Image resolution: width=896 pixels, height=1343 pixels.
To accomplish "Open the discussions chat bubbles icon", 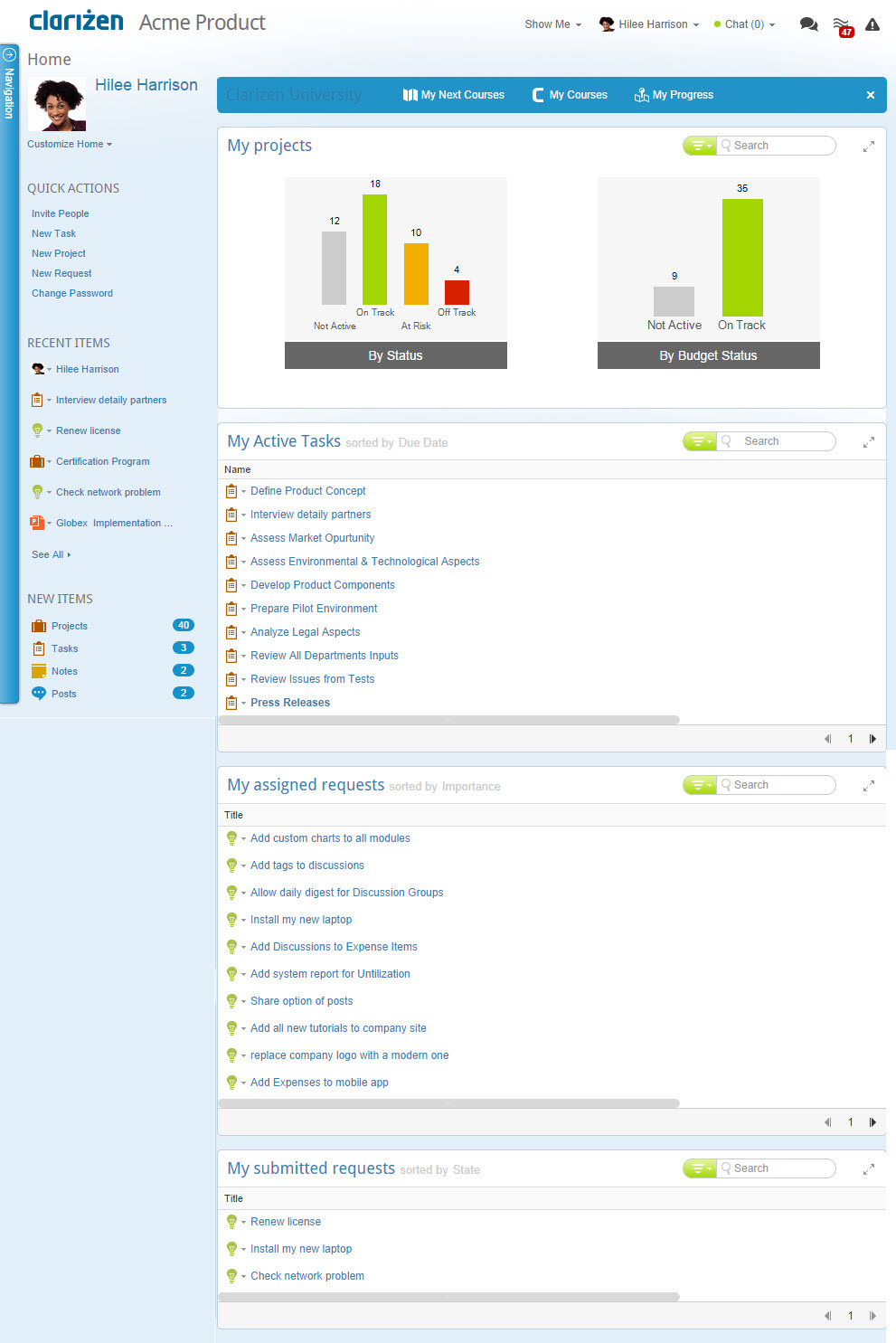I will [808, 24].
